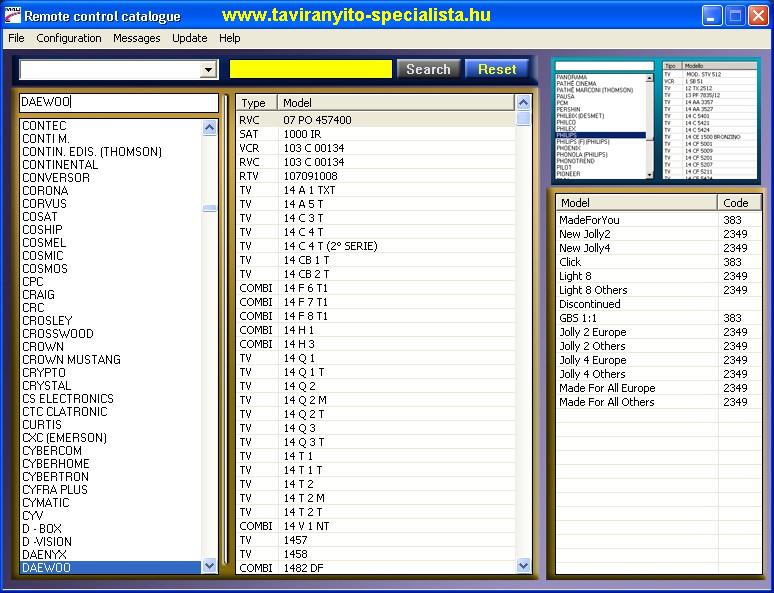The width and height of the screenshot is (774, 593).
Task: Select New Jolly2 remote row
Action: click(658, 234)
